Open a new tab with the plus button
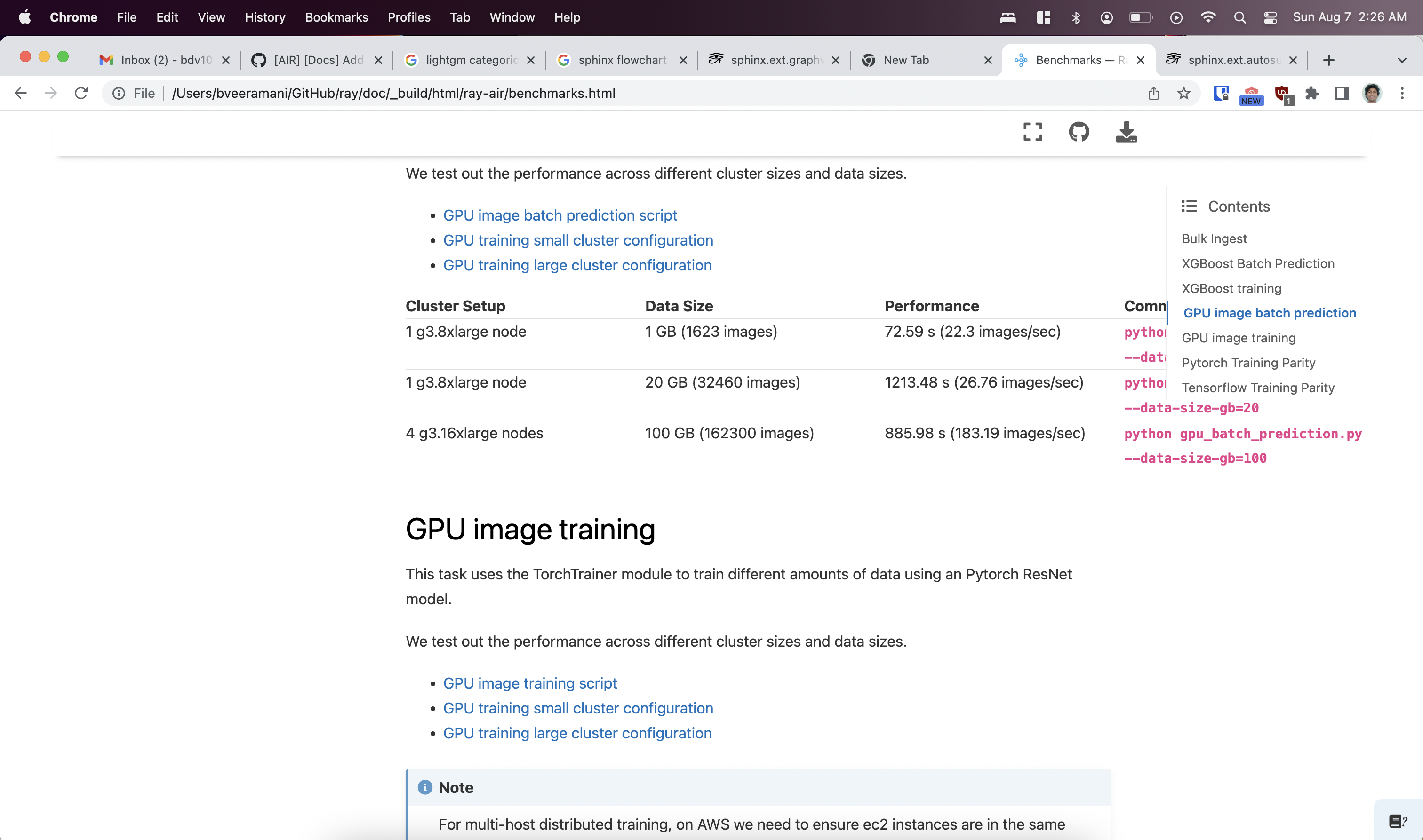The width and height of the screenshot is (1423, 840). (x=1328, y=60)
